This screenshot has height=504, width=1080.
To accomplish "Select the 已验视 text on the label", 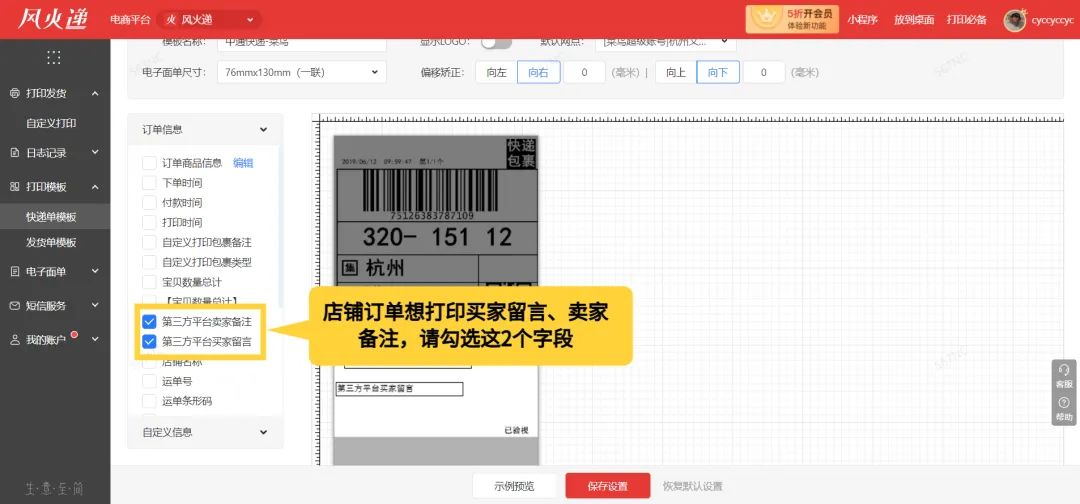I will click(x=516, y=430).
